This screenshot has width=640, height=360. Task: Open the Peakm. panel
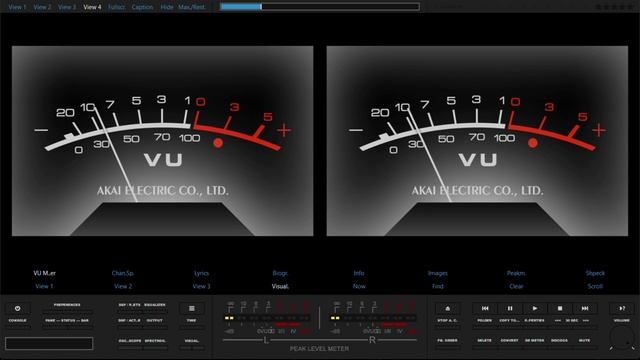tap(516, 273)
